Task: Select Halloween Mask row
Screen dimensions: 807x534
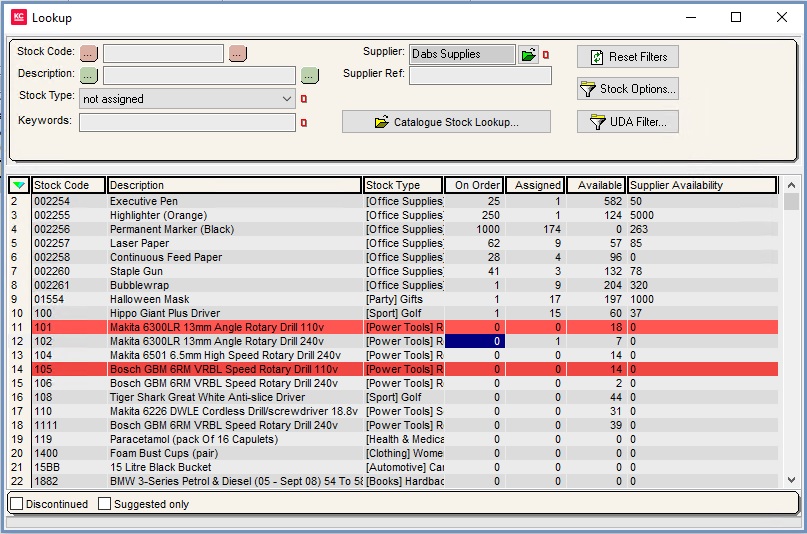Action: coord(393,299)
